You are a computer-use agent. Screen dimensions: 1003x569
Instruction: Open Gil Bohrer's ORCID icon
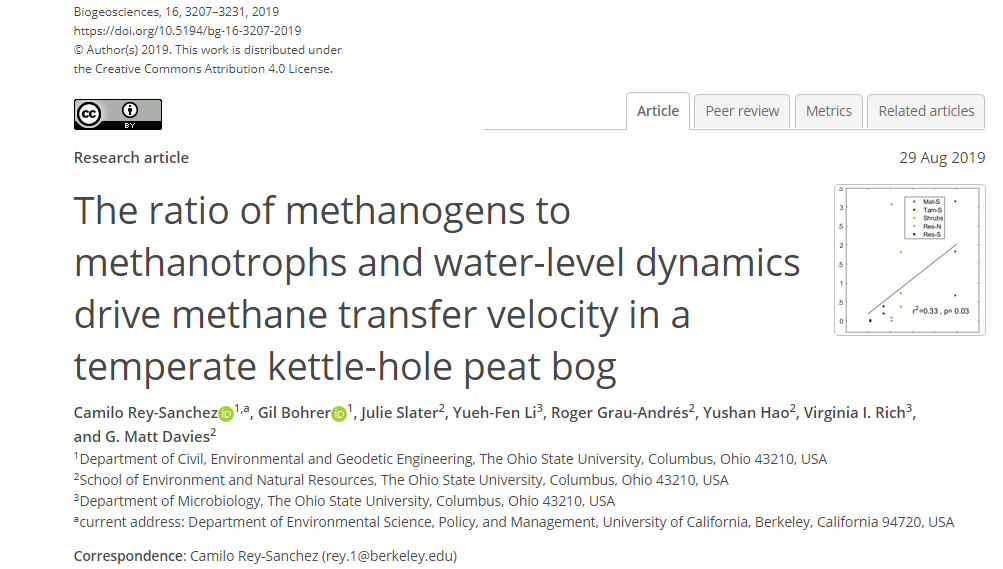pos(339,414)
